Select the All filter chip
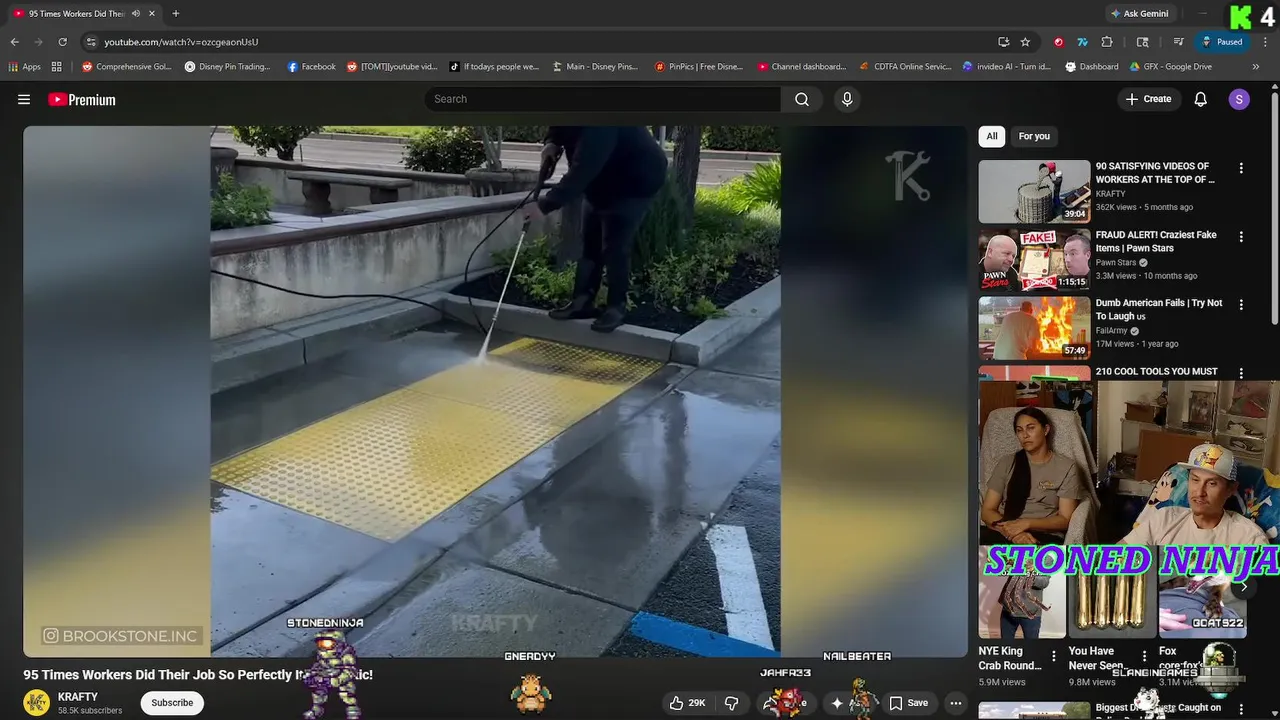This screenshot has height=720, width=1280. [x=992, y=136]
